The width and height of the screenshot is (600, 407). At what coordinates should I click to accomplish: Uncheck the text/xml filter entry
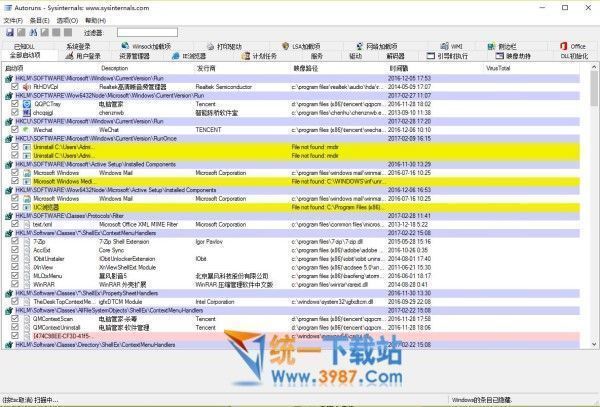tap(15, 224)
